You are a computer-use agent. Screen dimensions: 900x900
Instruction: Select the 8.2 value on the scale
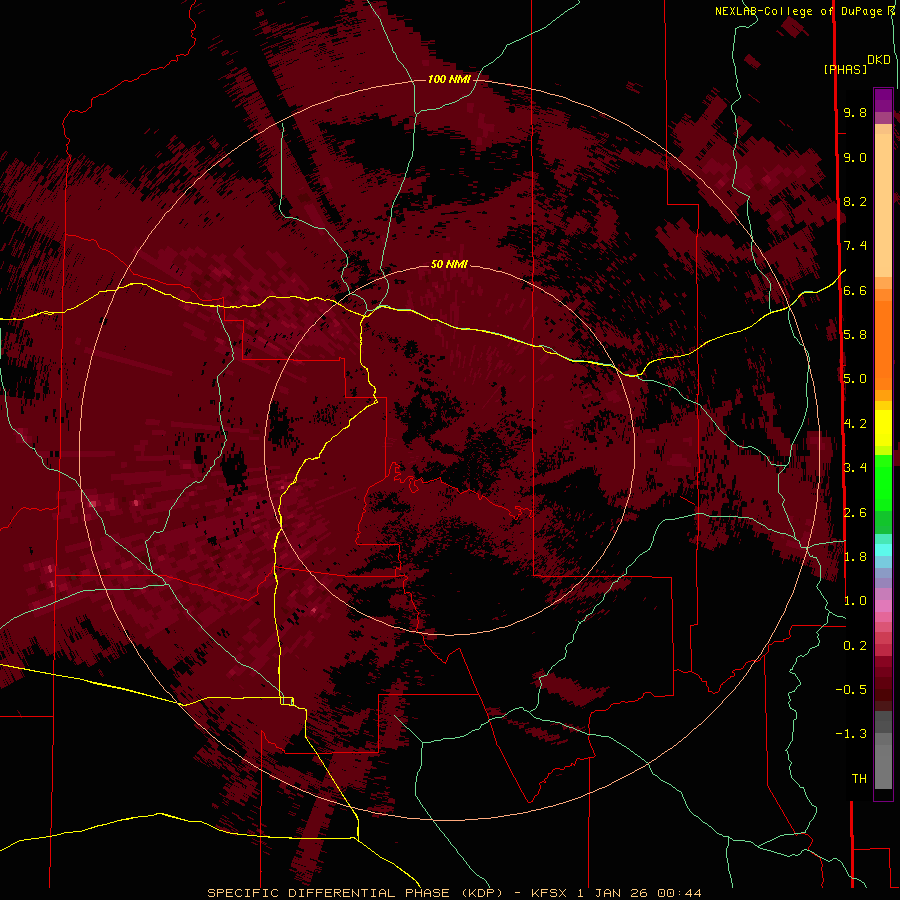click(x=855, y=202)
